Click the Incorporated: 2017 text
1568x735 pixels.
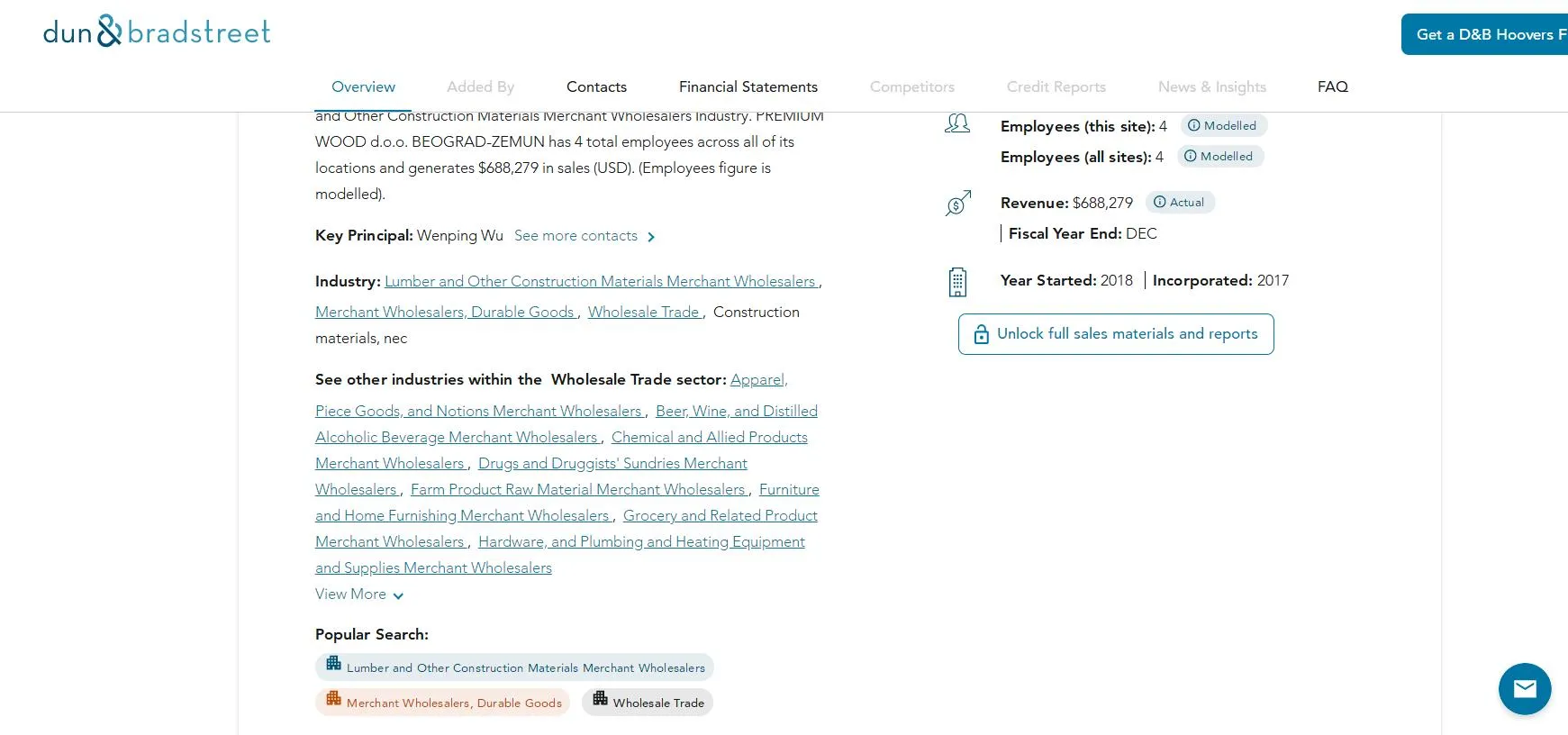point(1220,280)
